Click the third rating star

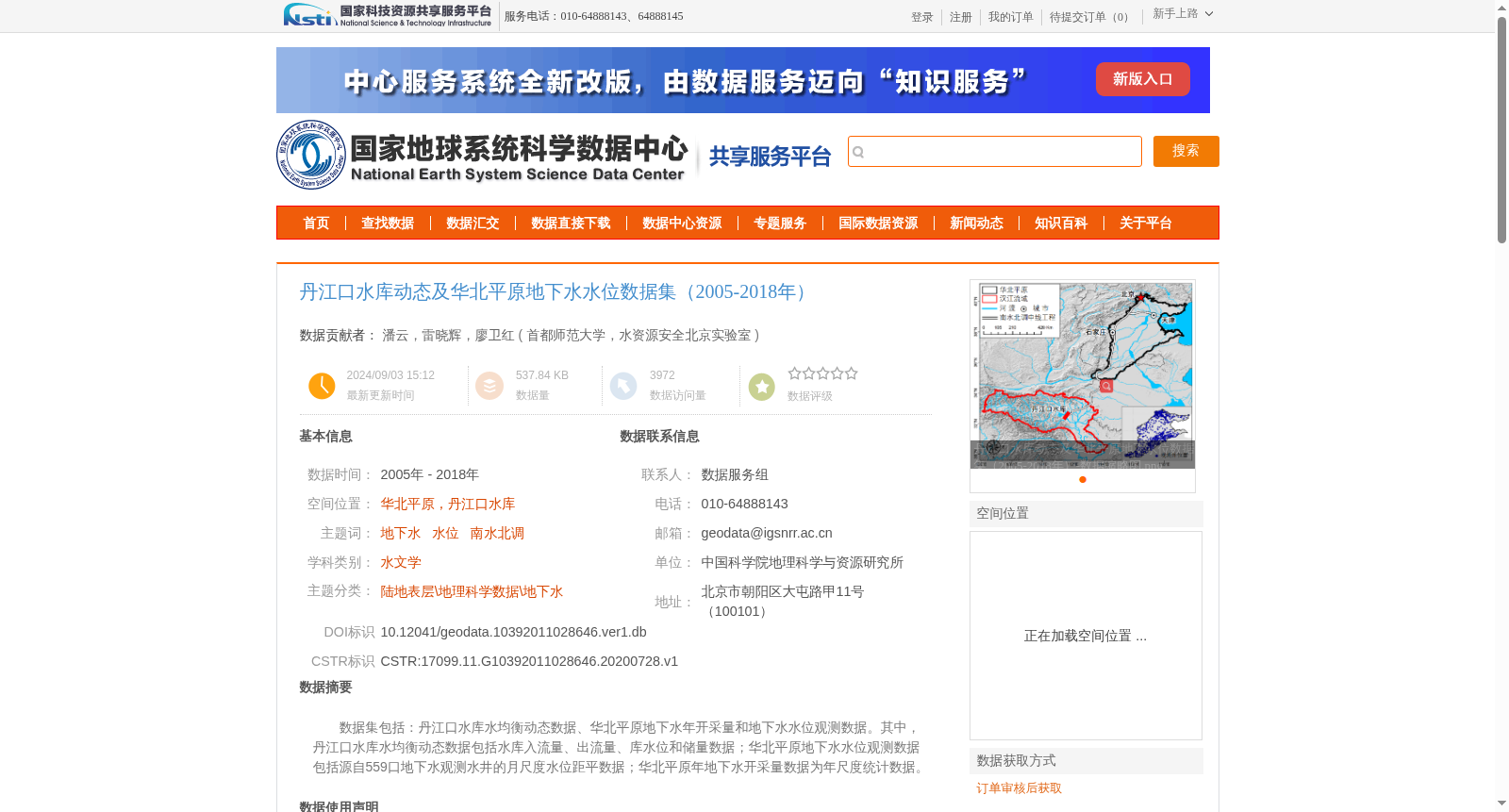point(822,373)
